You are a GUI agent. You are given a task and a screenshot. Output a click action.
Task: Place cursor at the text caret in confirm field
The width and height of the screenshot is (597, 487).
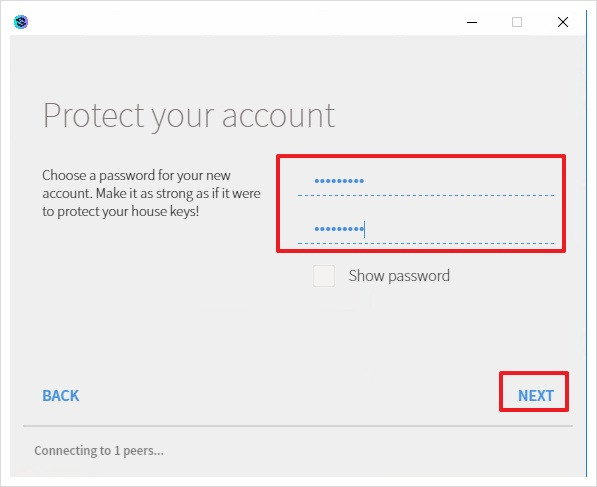(x=365, y=229)
